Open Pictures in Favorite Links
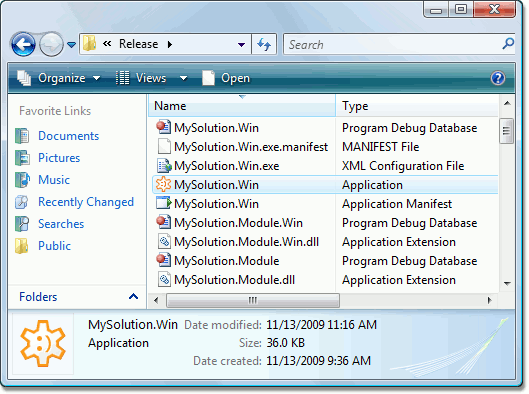 pos(59,158)
